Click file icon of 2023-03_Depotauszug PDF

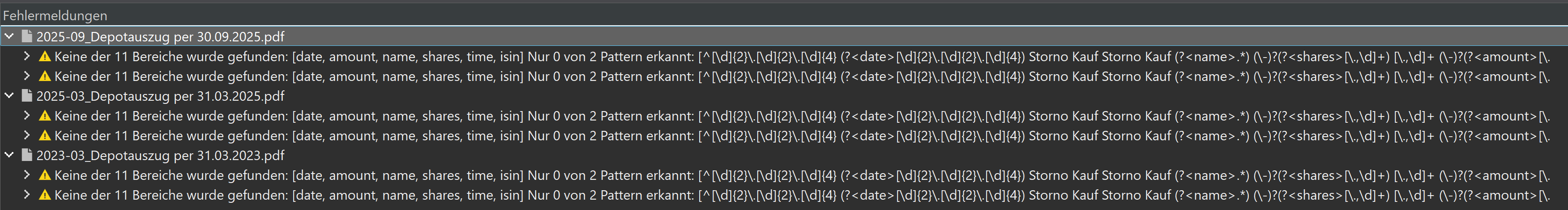click(27, 155)
